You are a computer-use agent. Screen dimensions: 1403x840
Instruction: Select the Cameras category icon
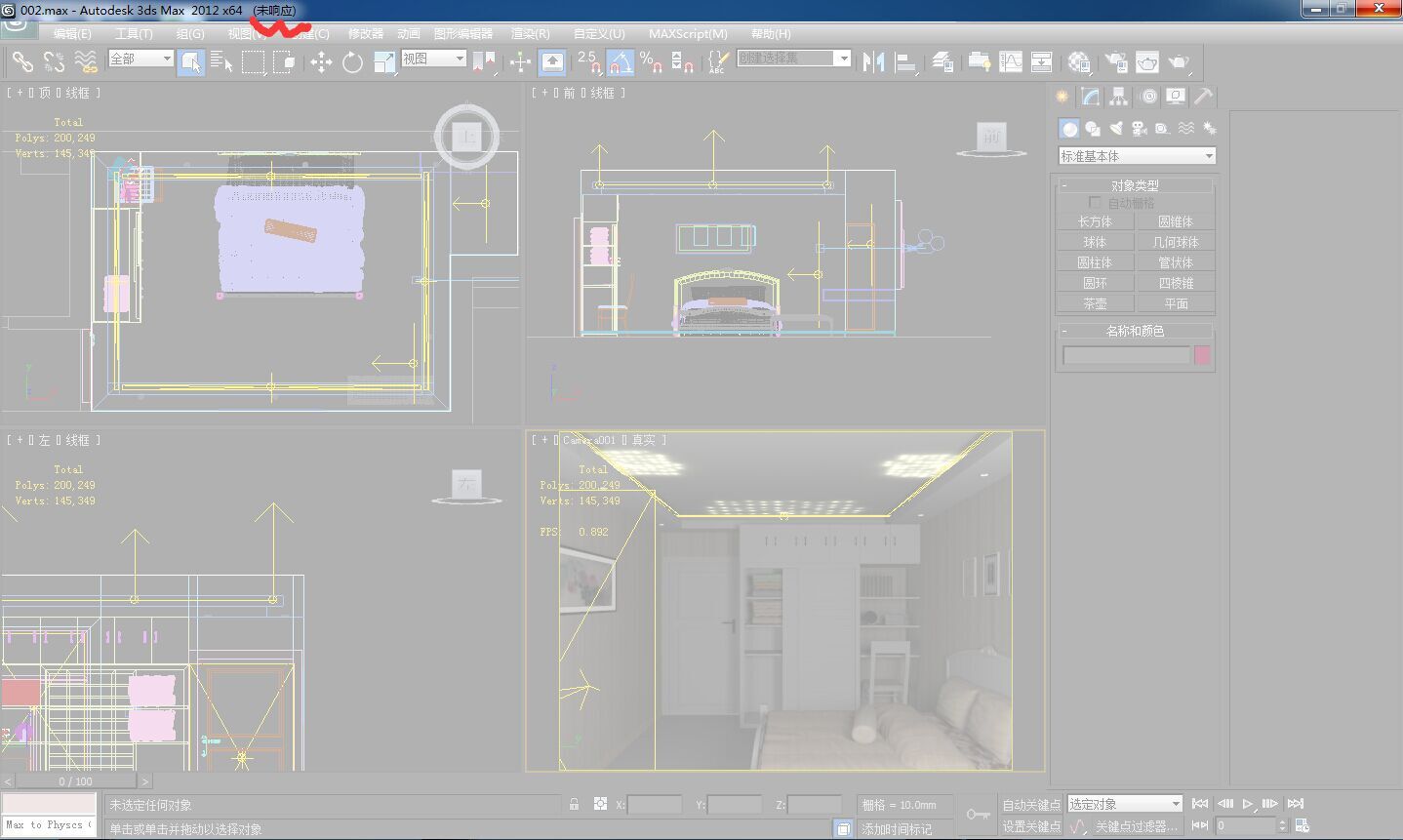point(1139,129)
